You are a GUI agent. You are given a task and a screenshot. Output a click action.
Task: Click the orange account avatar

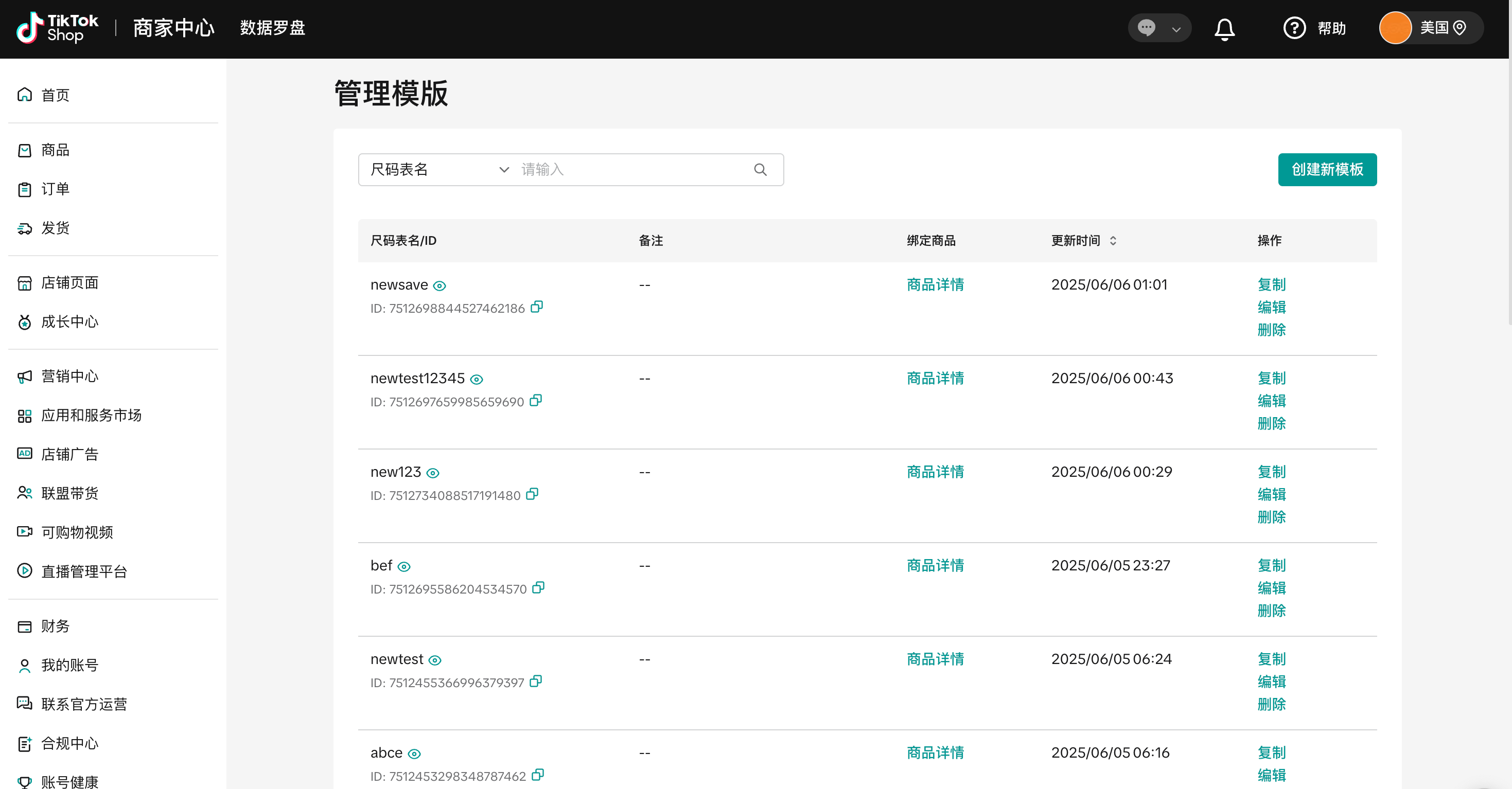tap(1395, 28)
